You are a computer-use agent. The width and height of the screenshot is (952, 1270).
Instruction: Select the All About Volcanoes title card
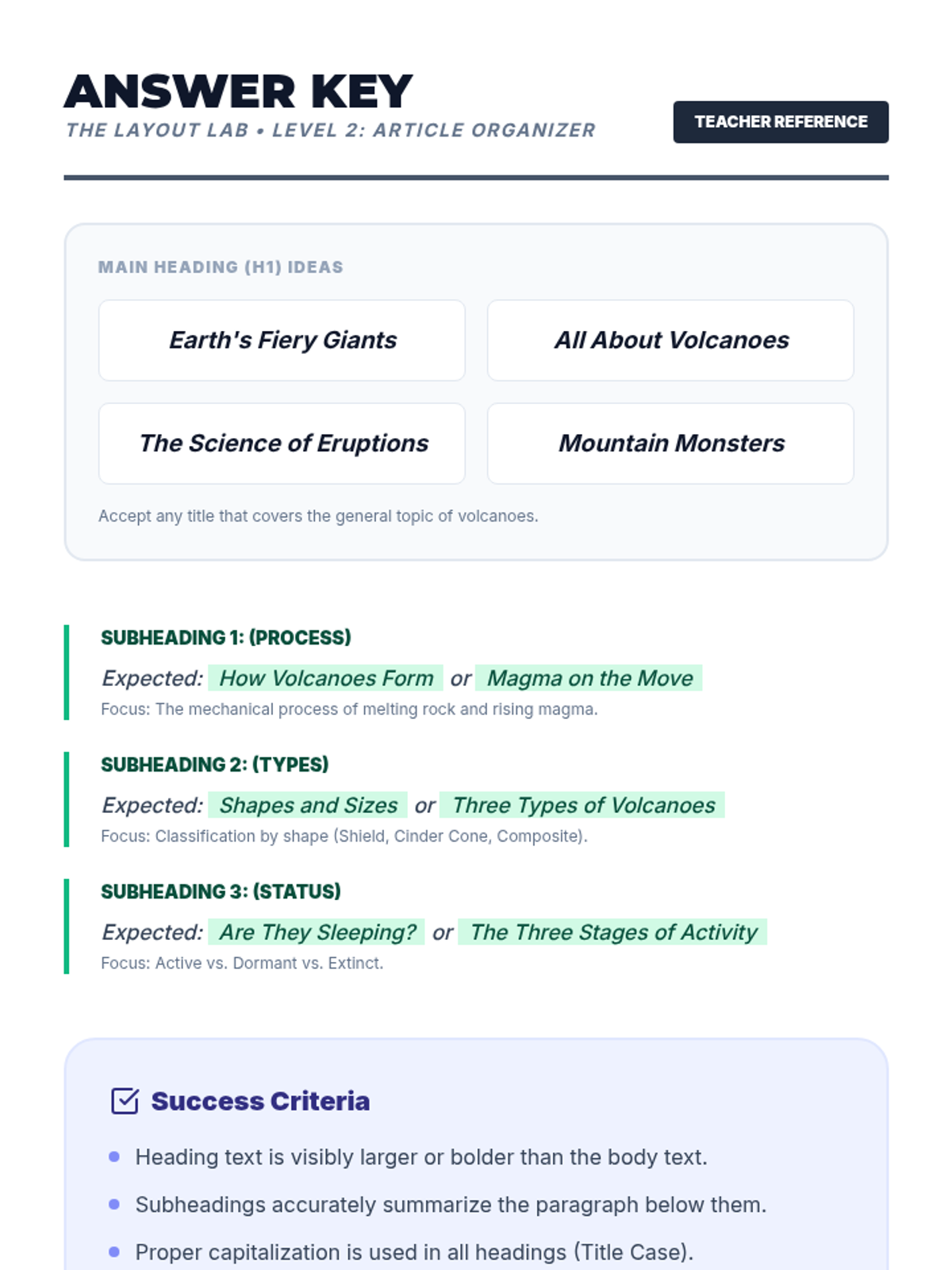pos(670,341)
